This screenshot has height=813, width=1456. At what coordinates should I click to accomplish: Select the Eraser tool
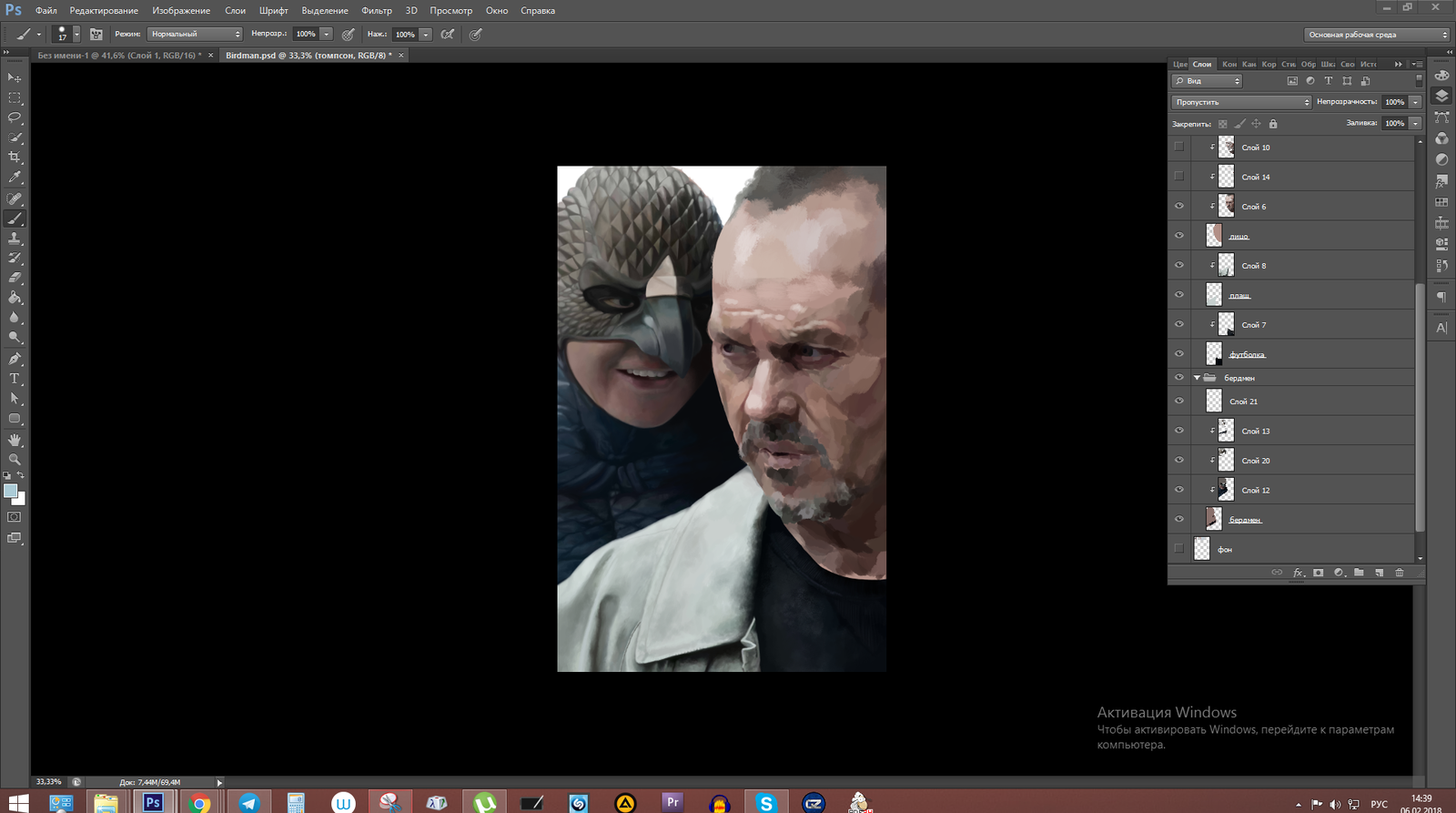(x=15, y=278)
